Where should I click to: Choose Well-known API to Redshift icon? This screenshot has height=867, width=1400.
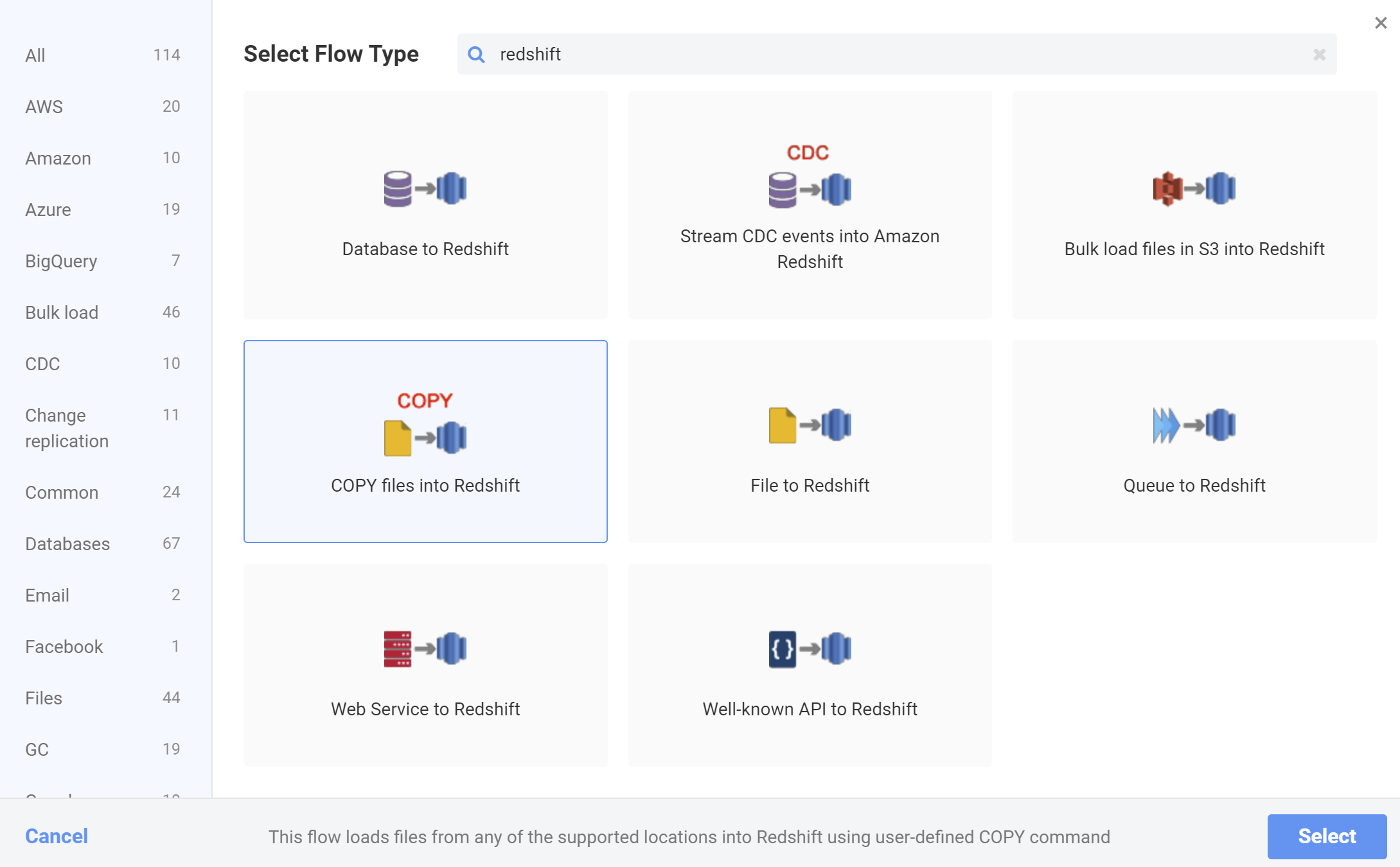pos(810,649)
